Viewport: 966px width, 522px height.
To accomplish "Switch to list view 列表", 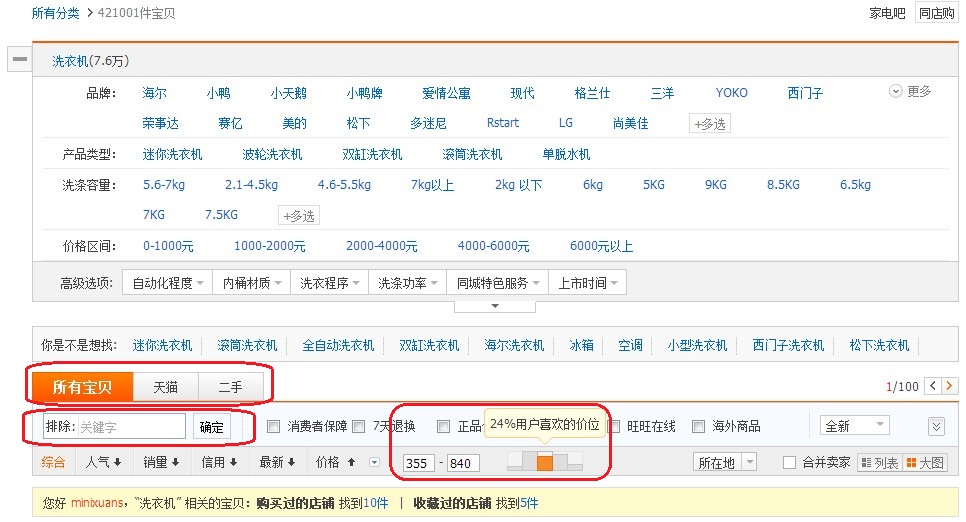I will (x=880, y=463).
